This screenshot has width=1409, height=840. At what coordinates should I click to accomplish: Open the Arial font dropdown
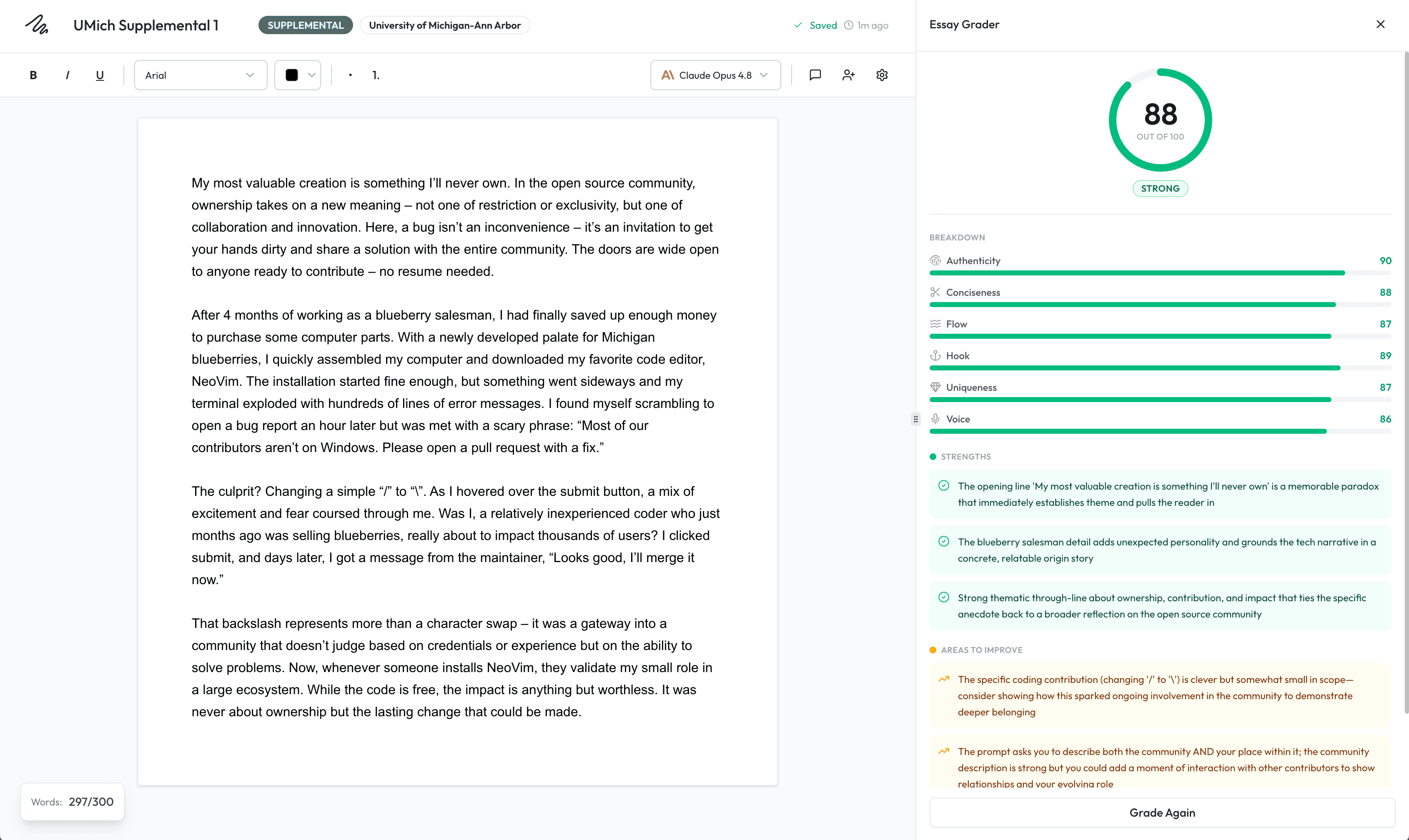click(x=201, y=75)
